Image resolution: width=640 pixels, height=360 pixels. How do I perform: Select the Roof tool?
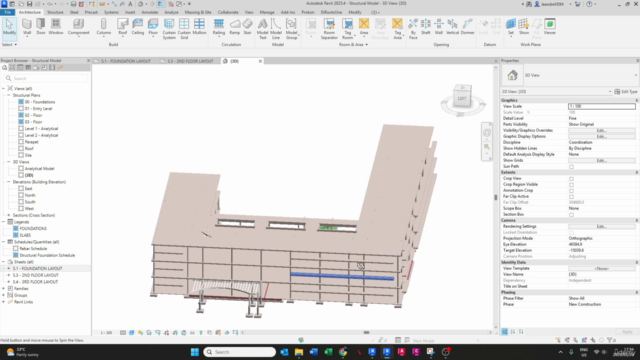122,27
